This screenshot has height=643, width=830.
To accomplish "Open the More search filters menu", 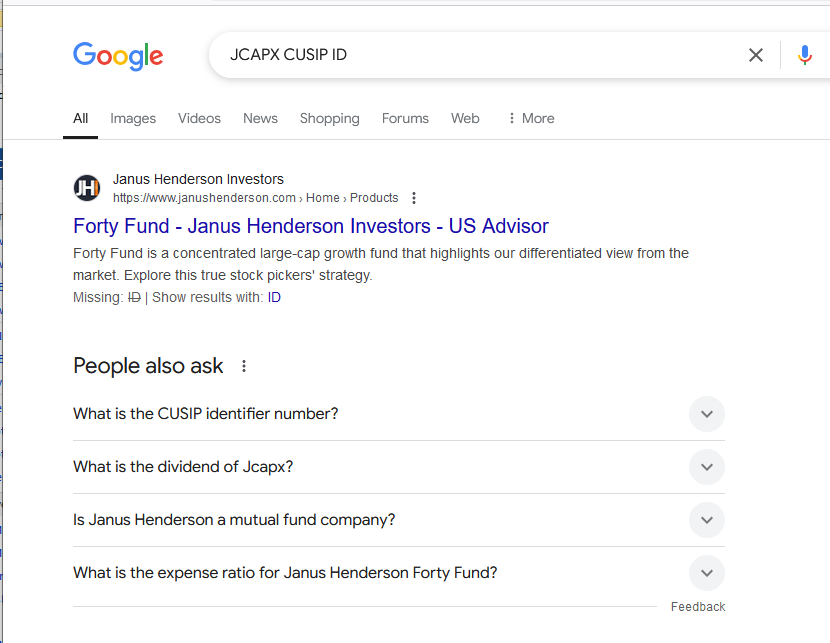I will coord(531,119).
